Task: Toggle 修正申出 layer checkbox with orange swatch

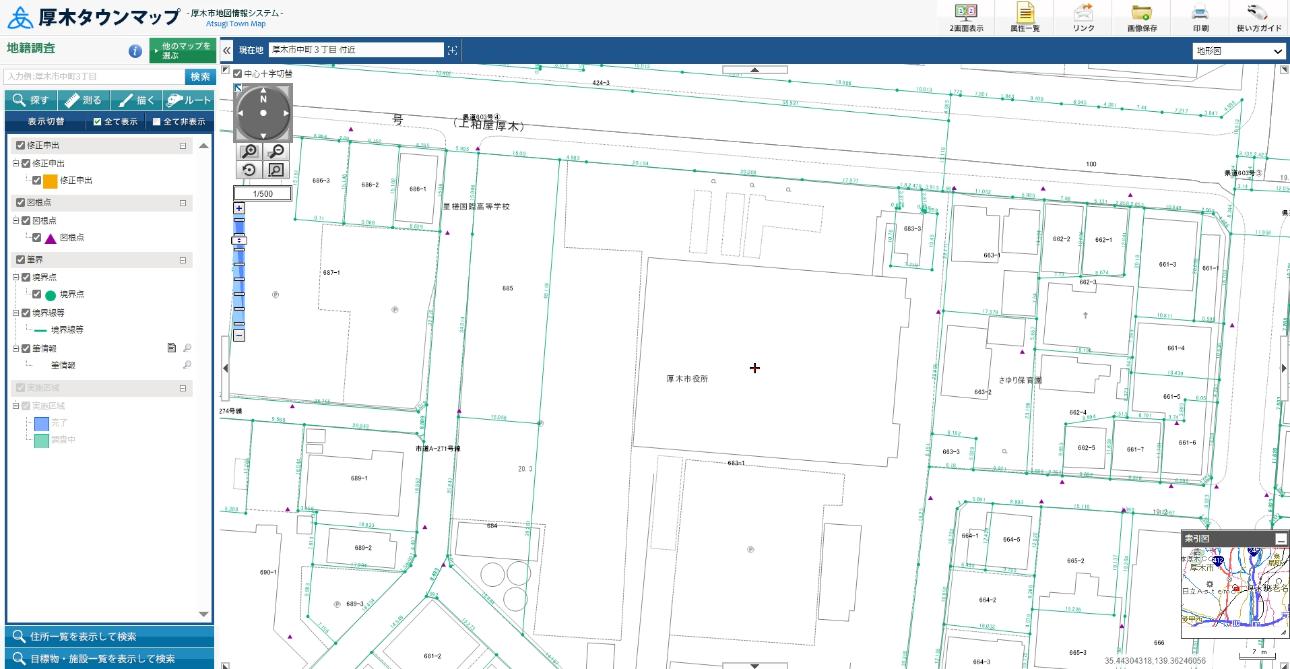Action: [36, 181]
